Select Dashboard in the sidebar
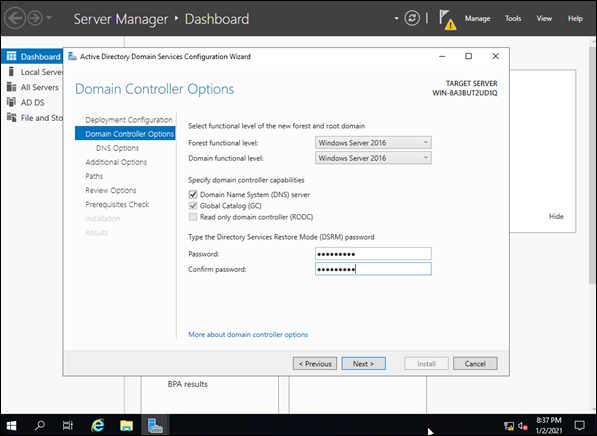597x436 pixels. pos(32,56)
